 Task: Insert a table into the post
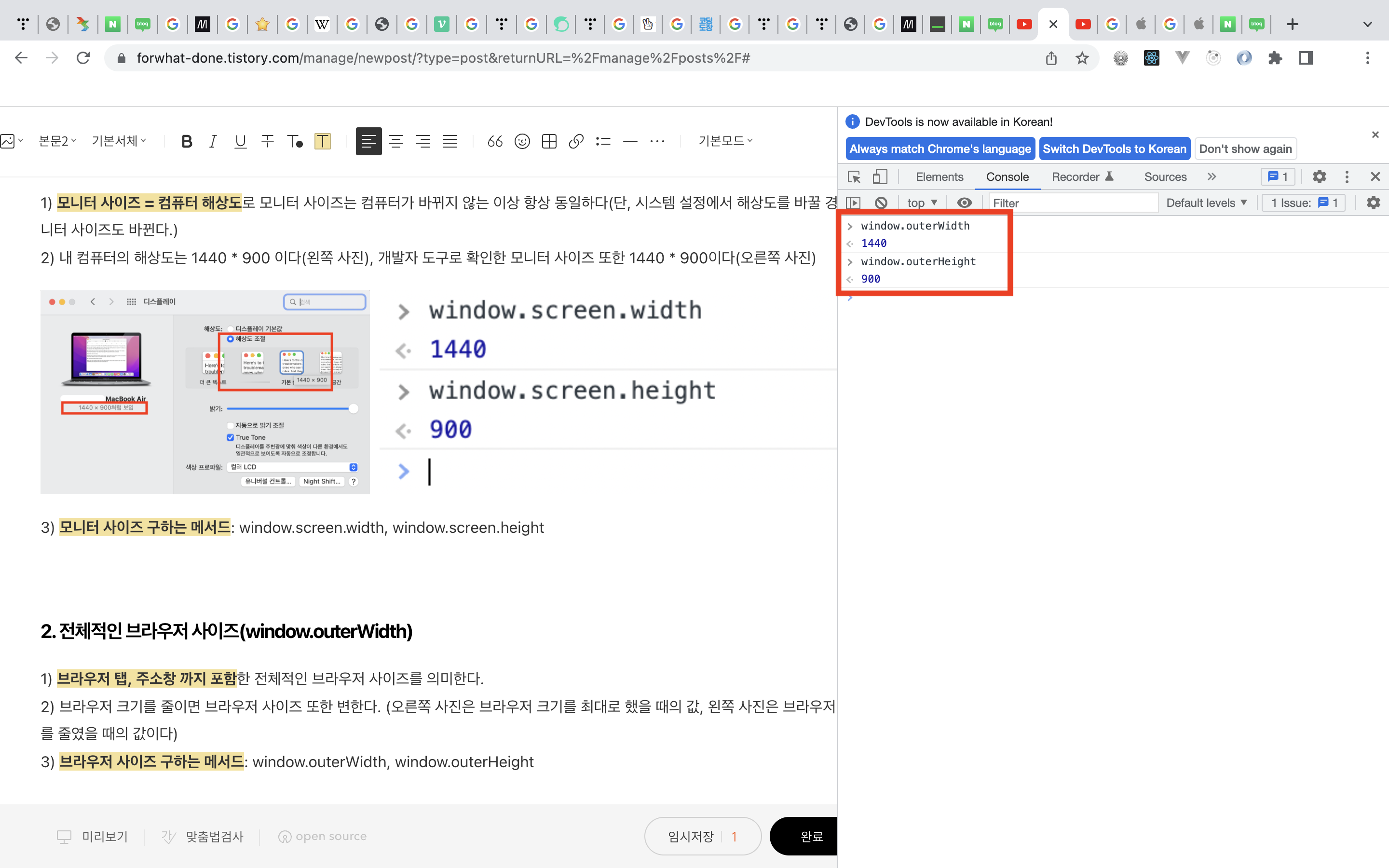[x=549, y=141]
